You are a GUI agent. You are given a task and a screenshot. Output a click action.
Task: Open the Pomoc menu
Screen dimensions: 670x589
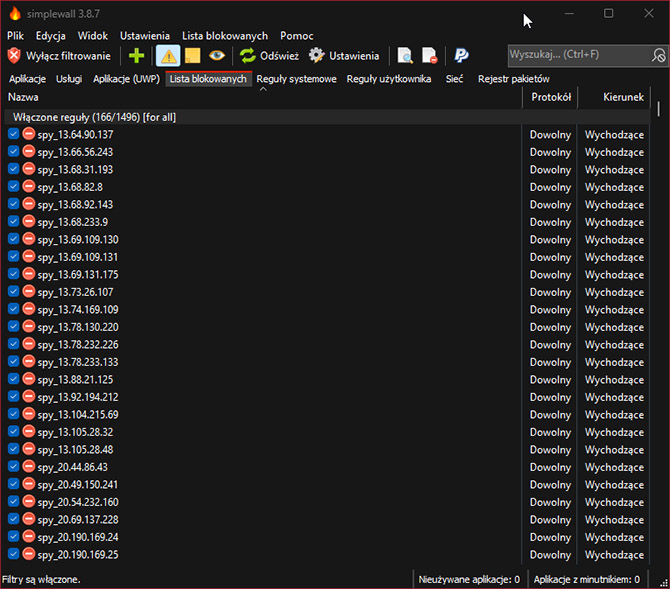pos(297,36)
